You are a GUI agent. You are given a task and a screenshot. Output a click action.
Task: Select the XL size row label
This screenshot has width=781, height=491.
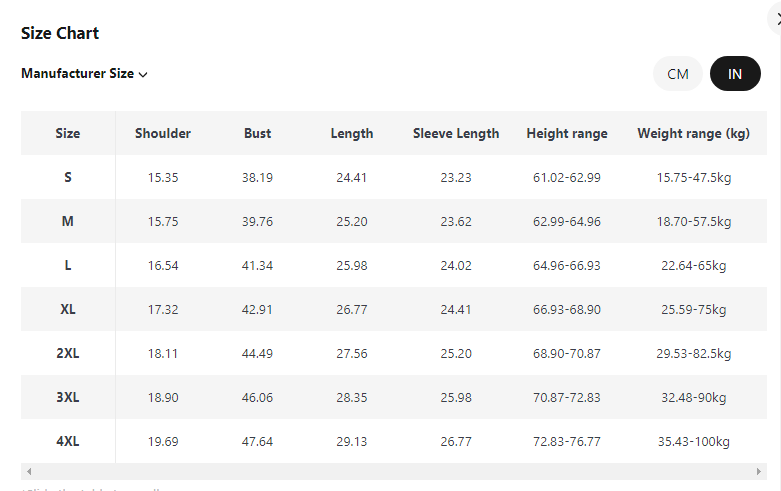pyautogui.click(x=68, y=309)
